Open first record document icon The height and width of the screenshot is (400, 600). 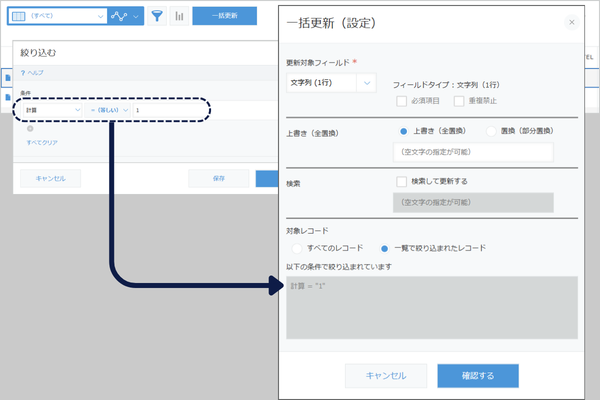tap(8, 78)
